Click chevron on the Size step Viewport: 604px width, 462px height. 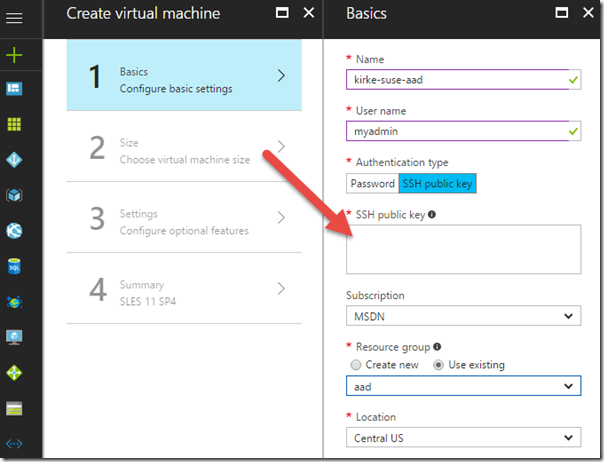tap(282, 146)
